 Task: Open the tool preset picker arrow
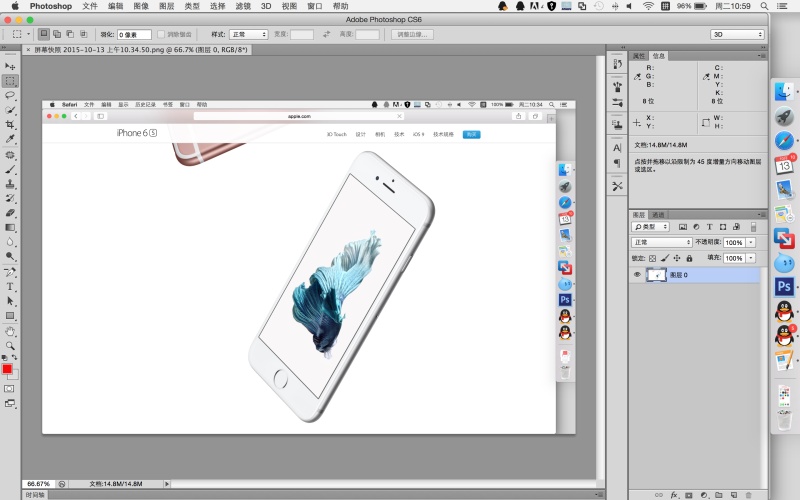[29, 34]
